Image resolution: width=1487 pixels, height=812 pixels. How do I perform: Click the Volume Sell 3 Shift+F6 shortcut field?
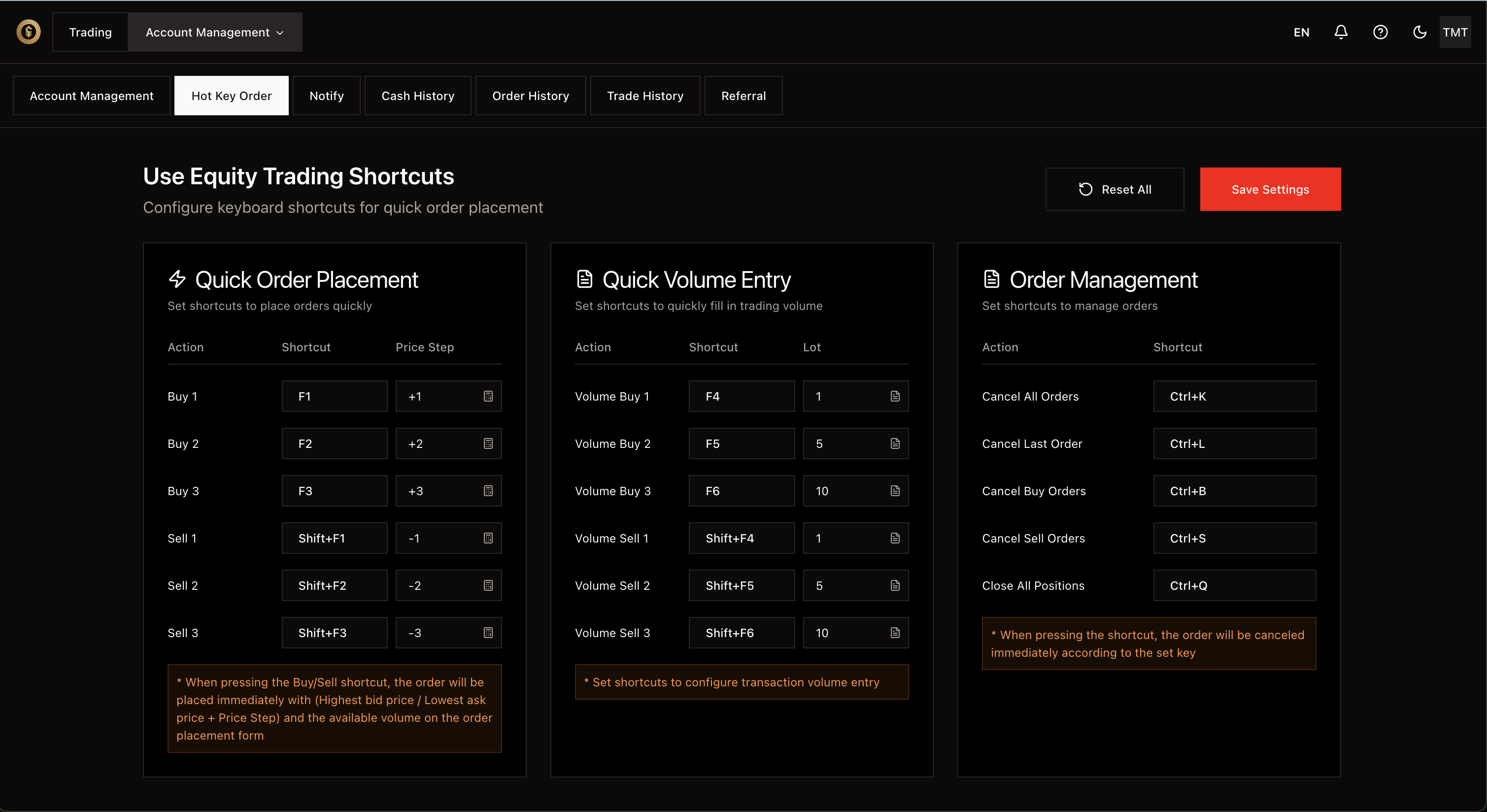coord(741,633)
